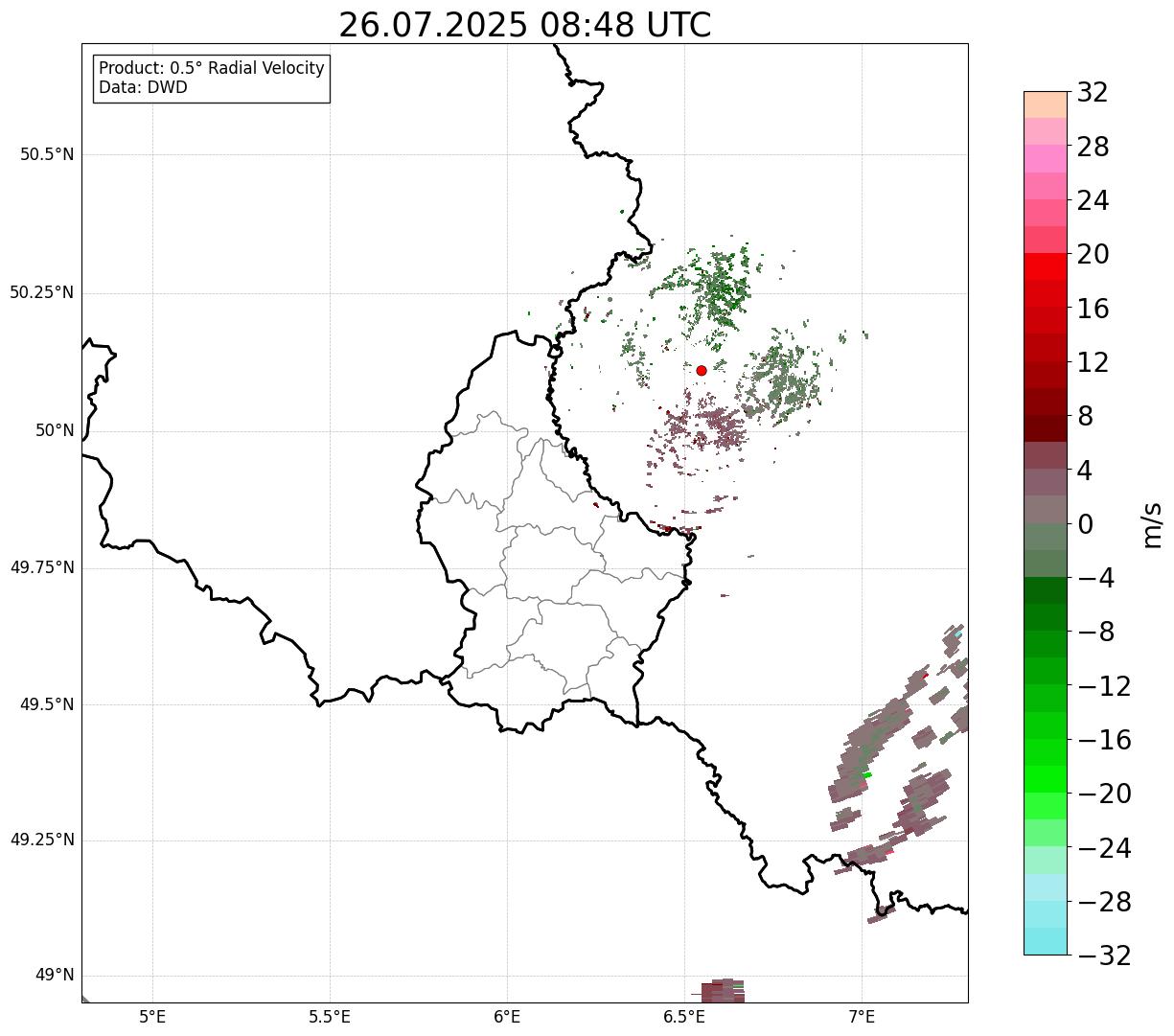Click the 5.5°E longitude label

[x=330, y=1016]
